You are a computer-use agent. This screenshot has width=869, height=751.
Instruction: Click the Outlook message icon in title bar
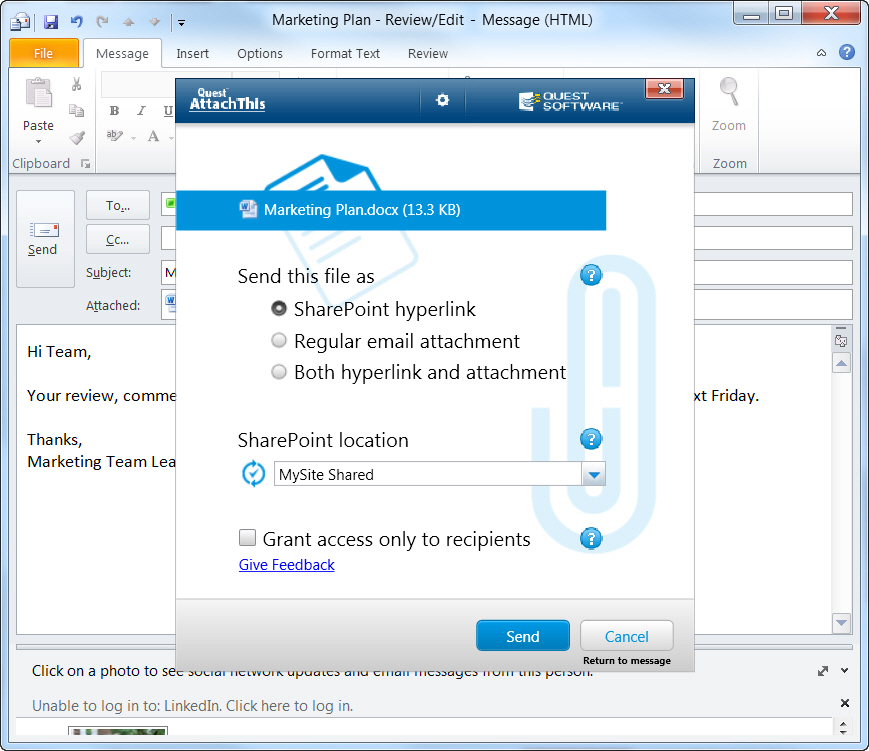[21, 22]
